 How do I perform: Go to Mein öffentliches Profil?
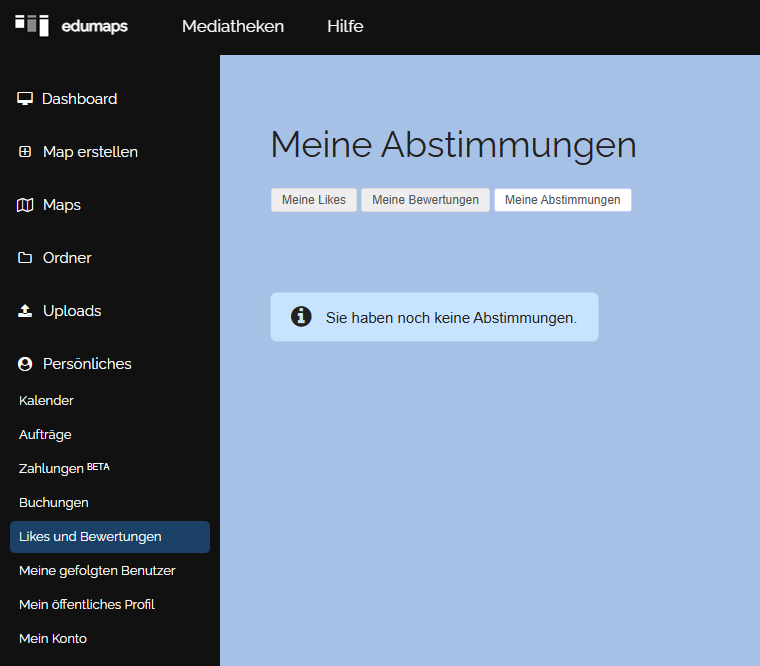(87, 605)
